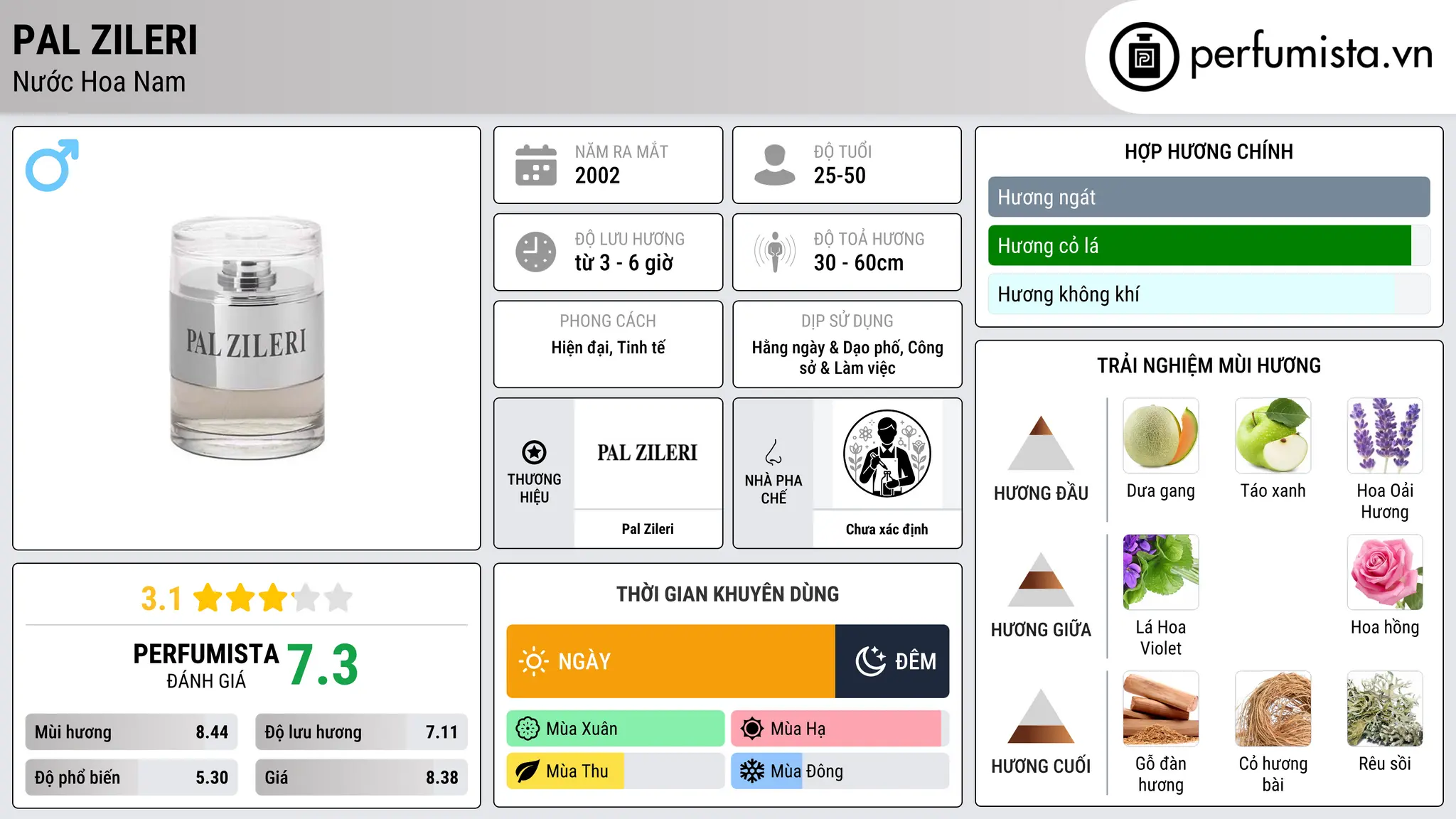This screenshot has width=1456, height=819.
Task: Click the Giá 8.38 score bar
Action: [x=361, y=778]
